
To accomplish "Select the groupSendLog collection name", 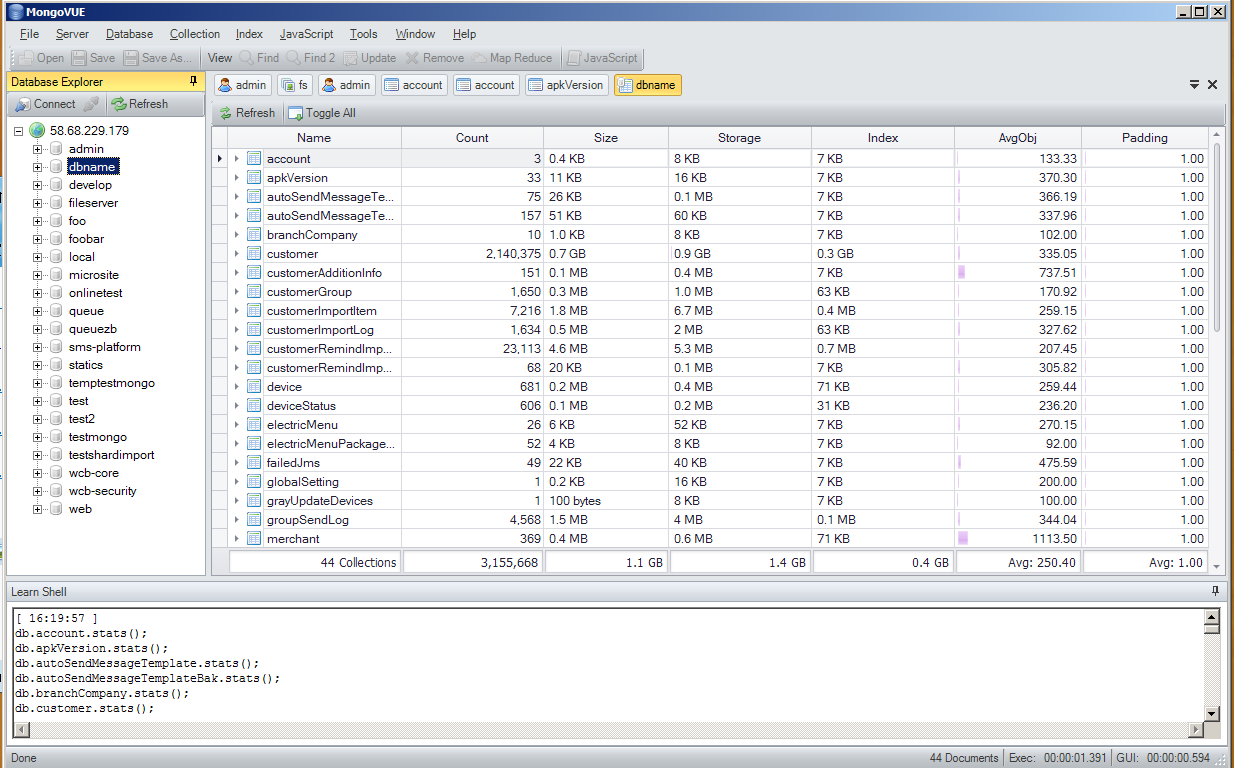I will click(308, 520).
